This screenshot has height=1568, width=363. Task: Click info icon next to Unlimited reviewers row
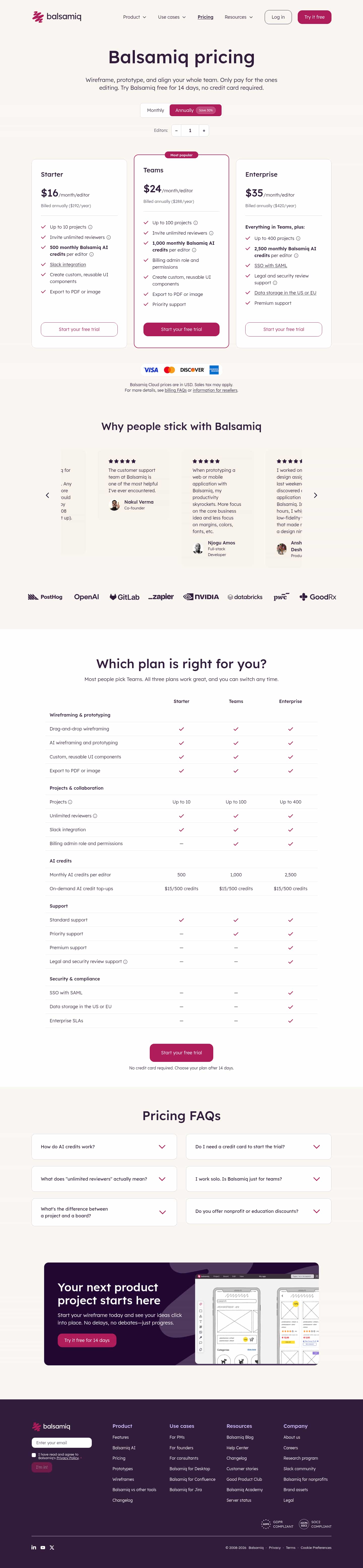[95, 816]
